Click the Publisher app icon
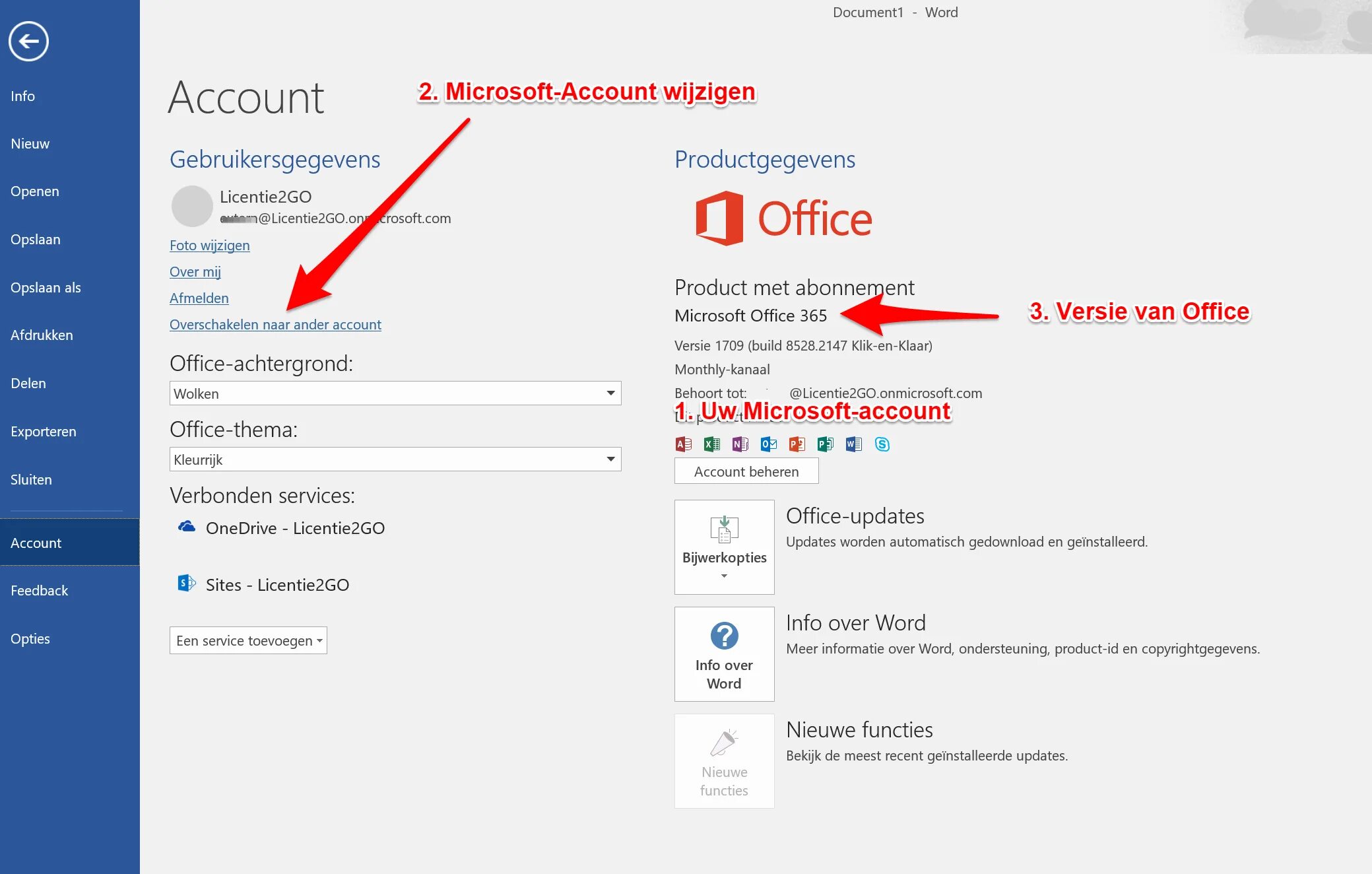 (826, 444)
